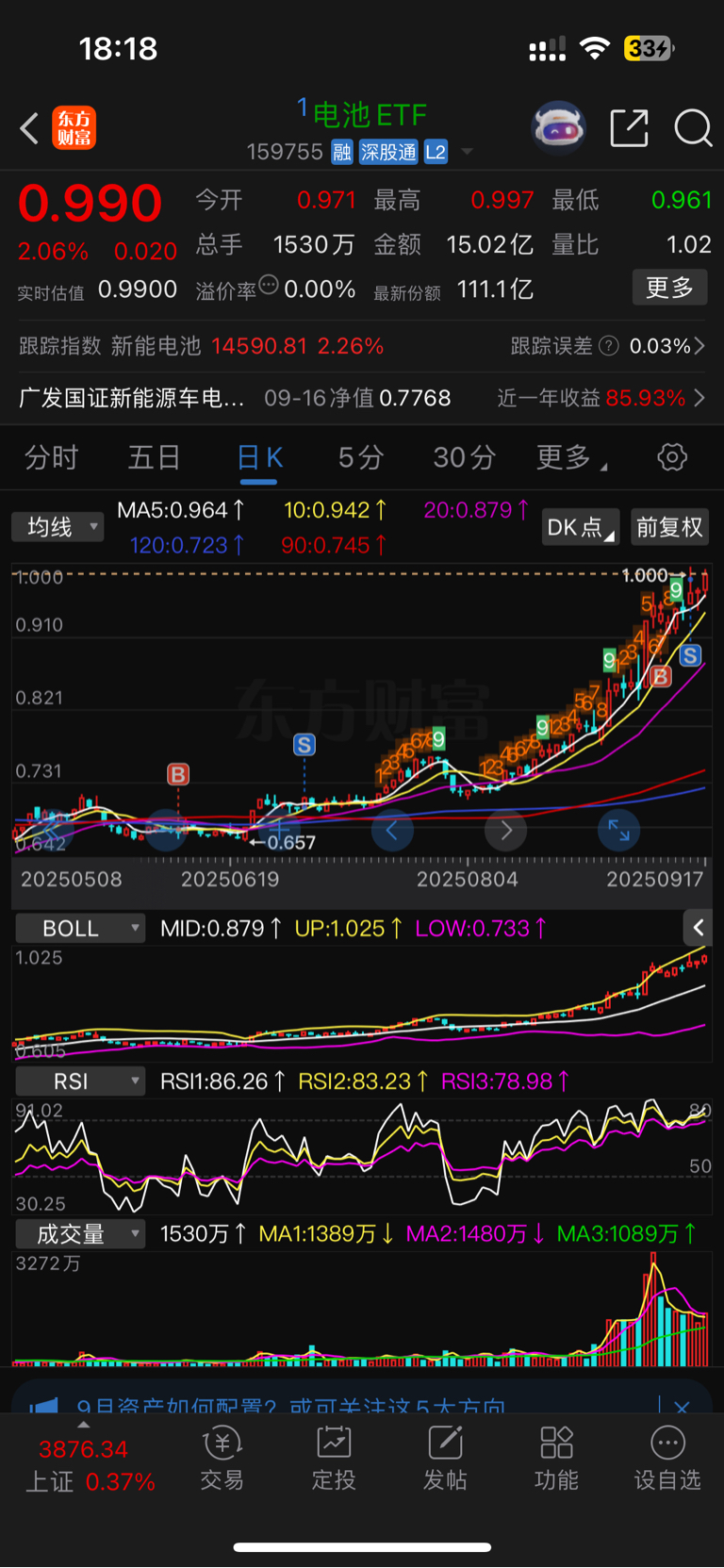The height and width of the screenshot is (1568, 724).
Task: Switch to 30分 tab
Action: tap(465, 457)
